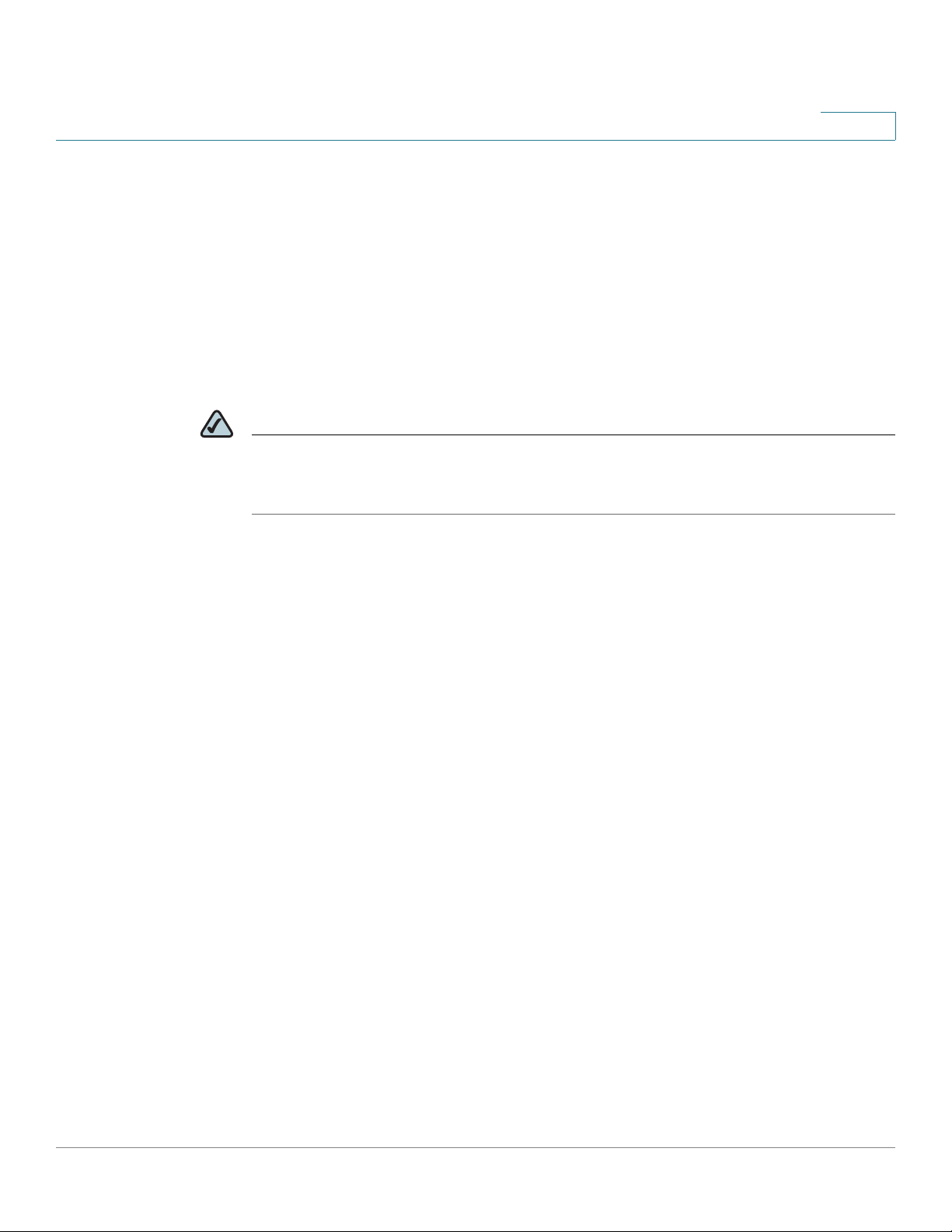This screenshot has height=1232, width=952.
Task: Click the left end of the blue header rule
Action: pos(59,140)
